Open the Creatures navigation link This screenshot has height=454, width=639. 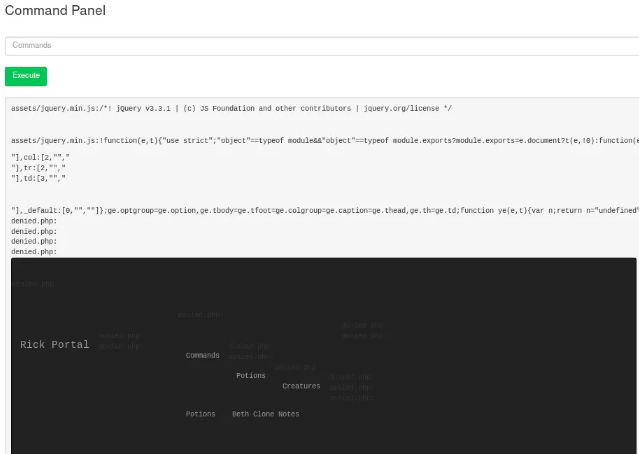click(301, 386)
